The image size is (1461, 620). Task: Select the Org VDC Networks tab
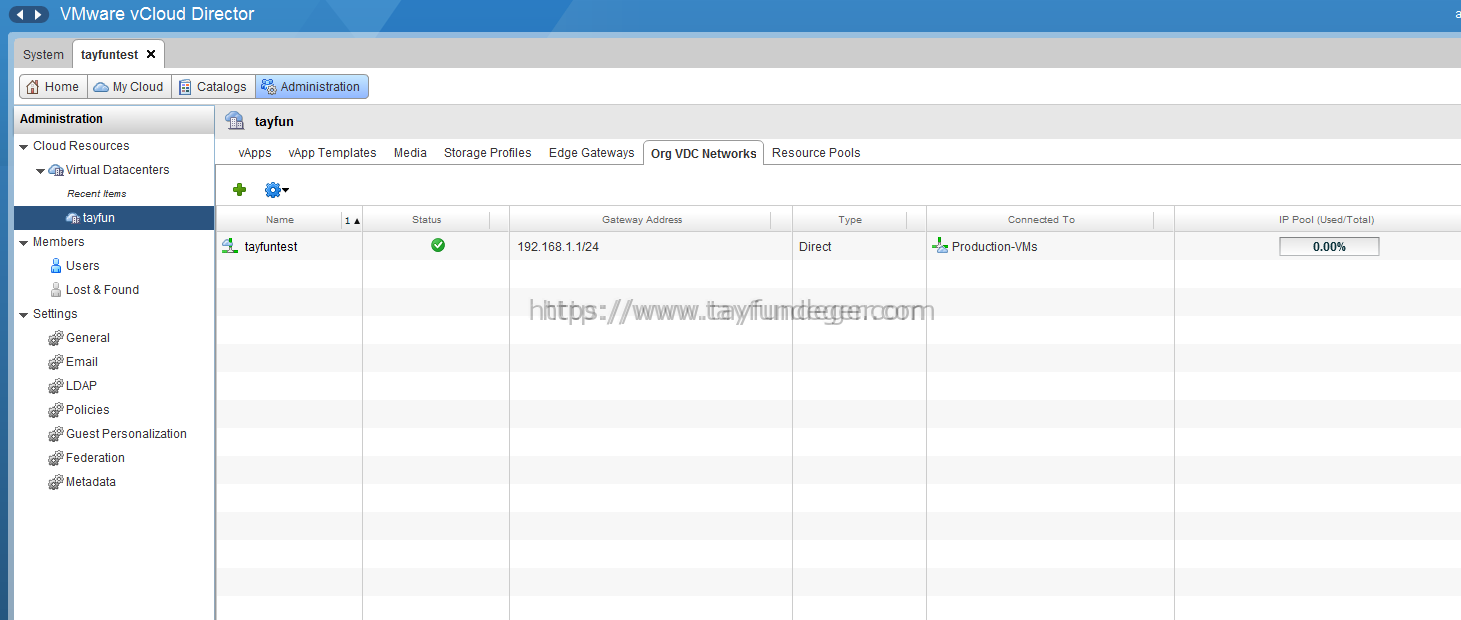pyautogui.click(x=703, y=153)
